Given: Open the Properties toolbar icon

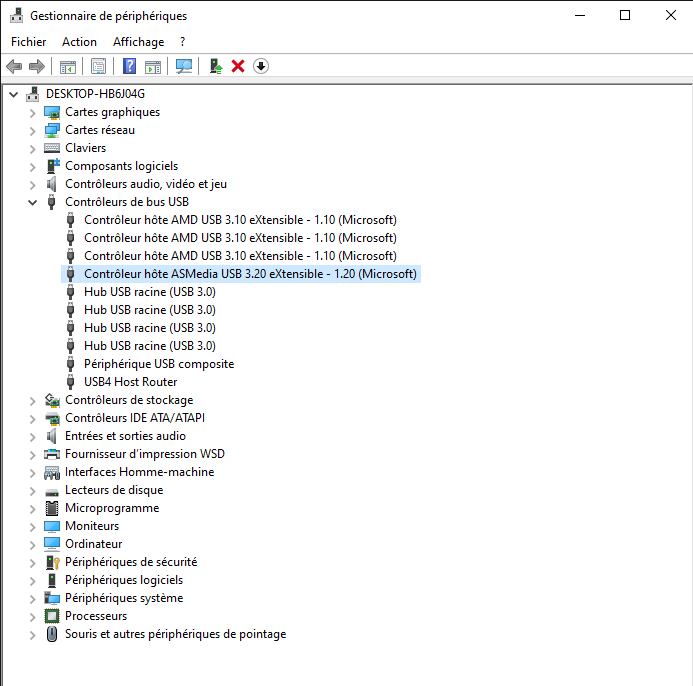Looking at the screenshot, I should coord(99,67).
